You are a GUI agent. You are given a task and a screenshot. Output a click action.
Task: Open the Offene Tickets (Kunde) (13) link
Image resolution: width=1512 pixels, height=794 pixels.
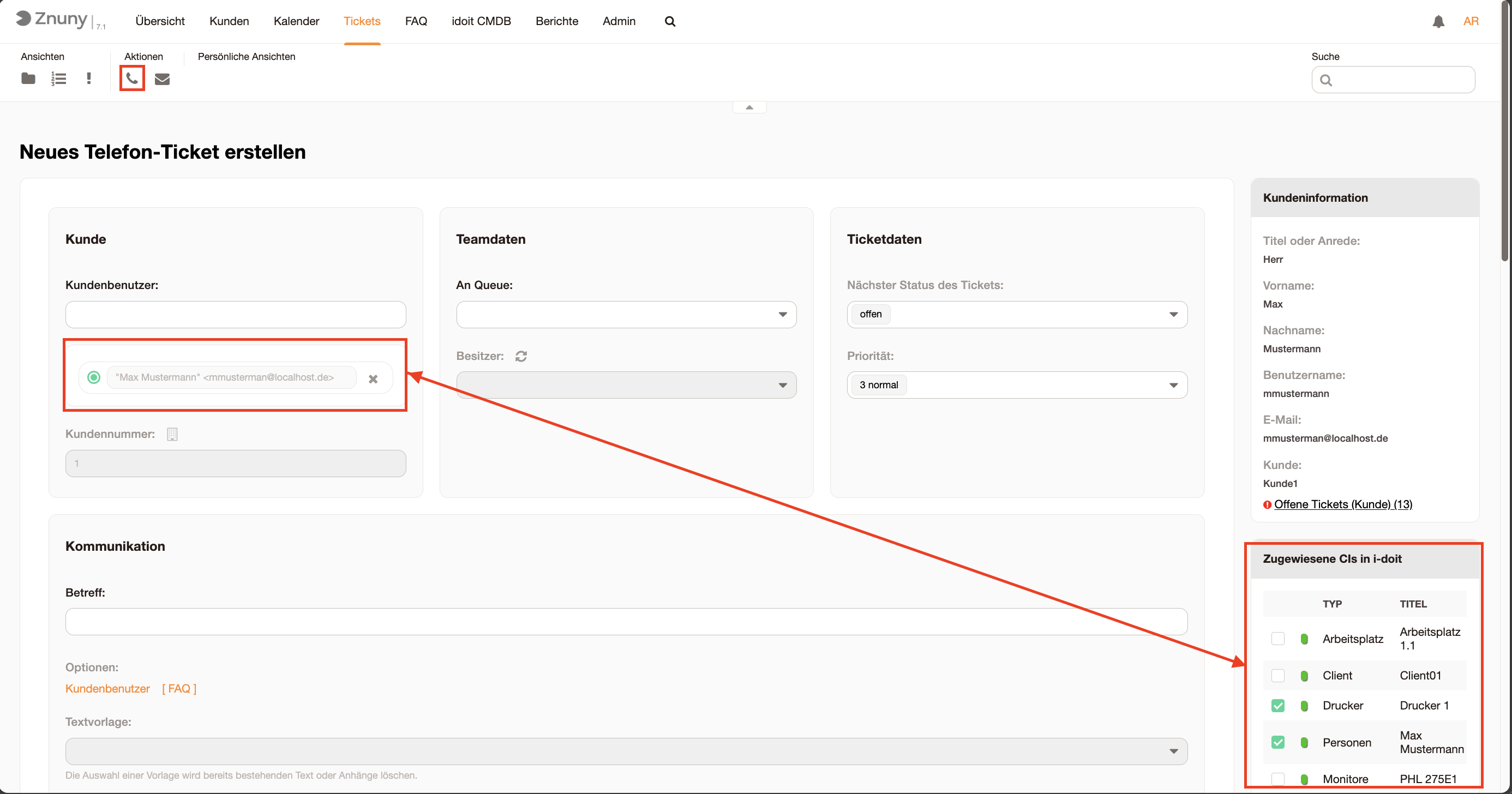coord(1343,504)
